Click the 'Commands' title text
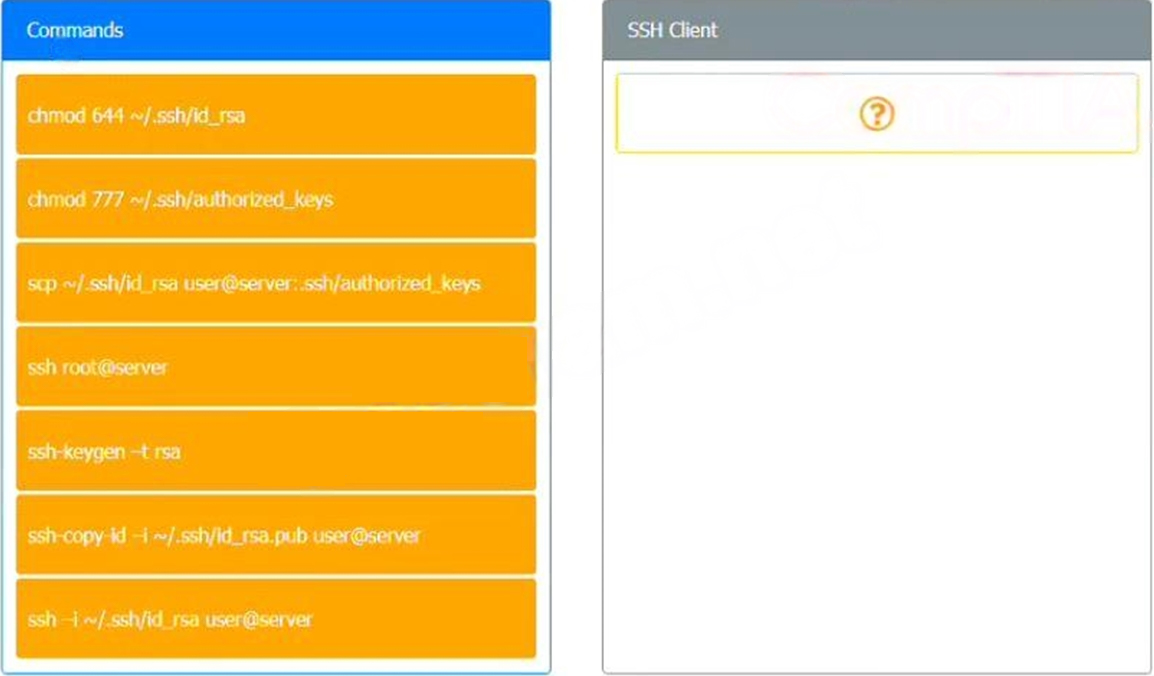The image size is (1154, 676). click(x=74, y=30)
